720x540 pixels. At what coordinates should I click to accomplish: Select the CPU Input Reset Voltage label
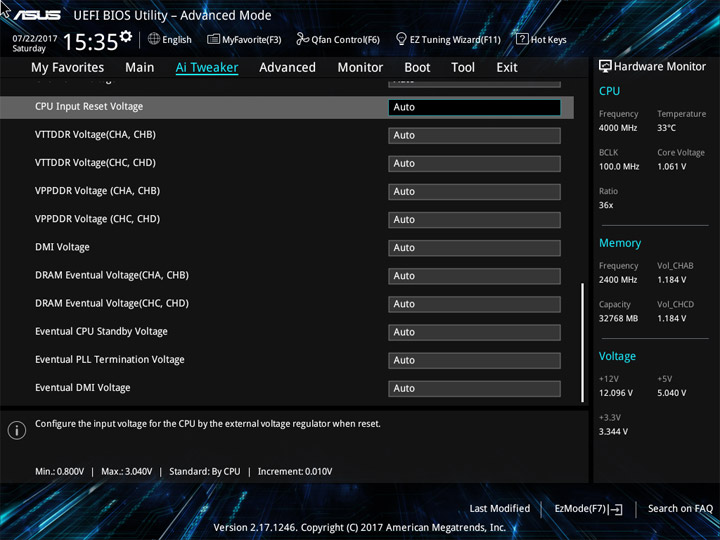tap(89, 107)
